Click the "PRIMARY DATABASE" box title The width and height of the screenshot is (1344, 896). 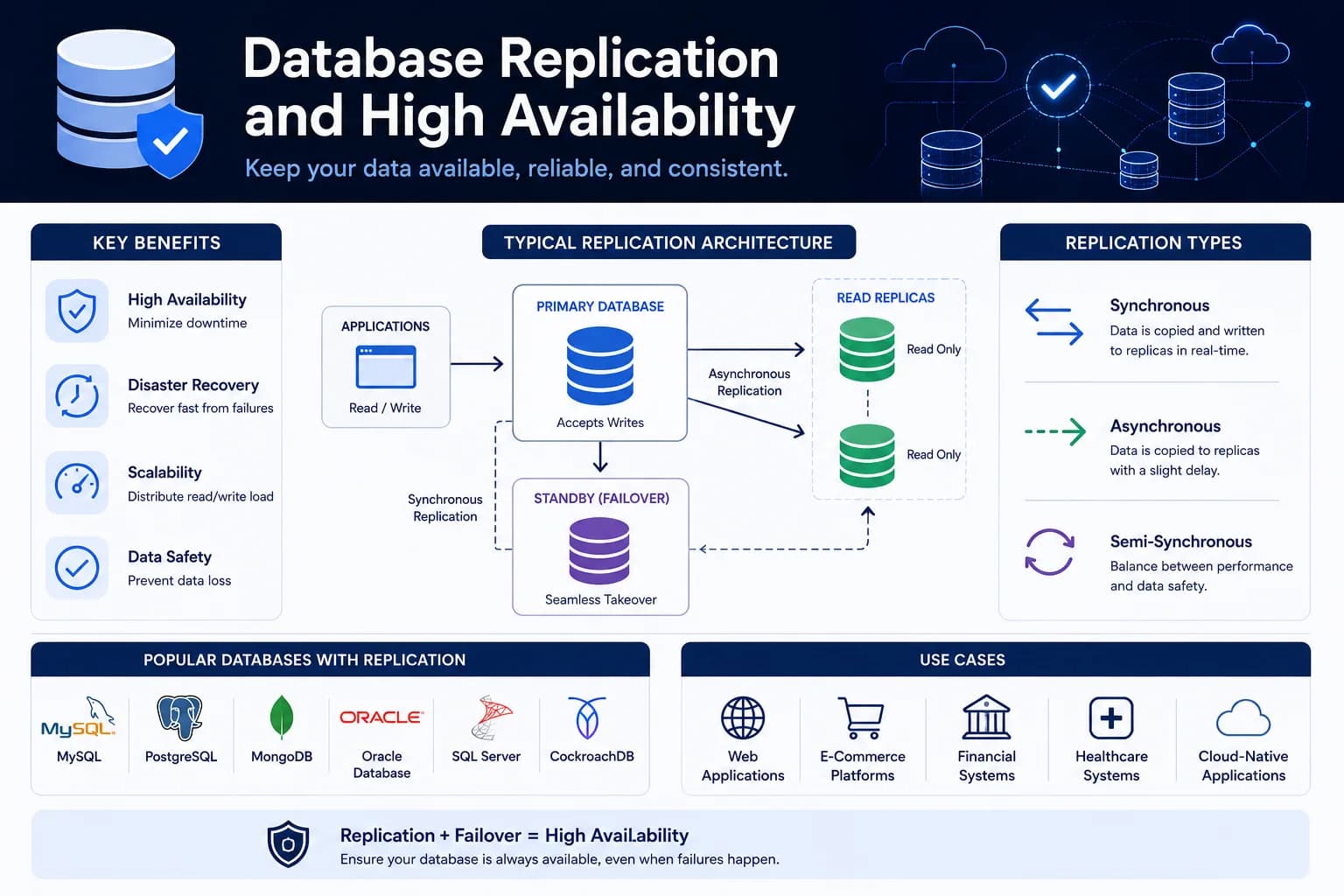[x=600, y=306]
